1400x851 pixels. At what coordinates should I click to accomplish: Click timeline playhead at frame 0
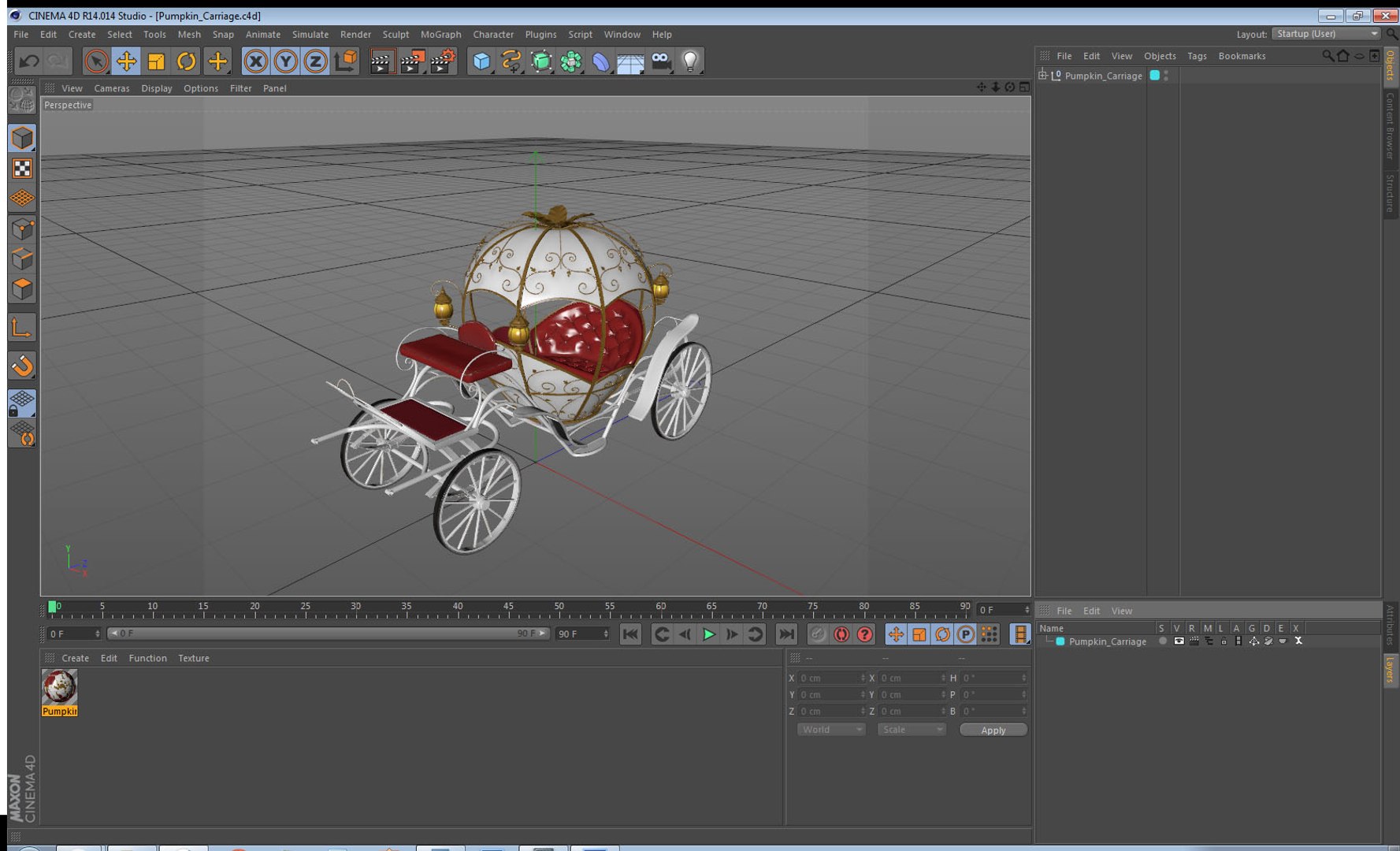(53, 607)
